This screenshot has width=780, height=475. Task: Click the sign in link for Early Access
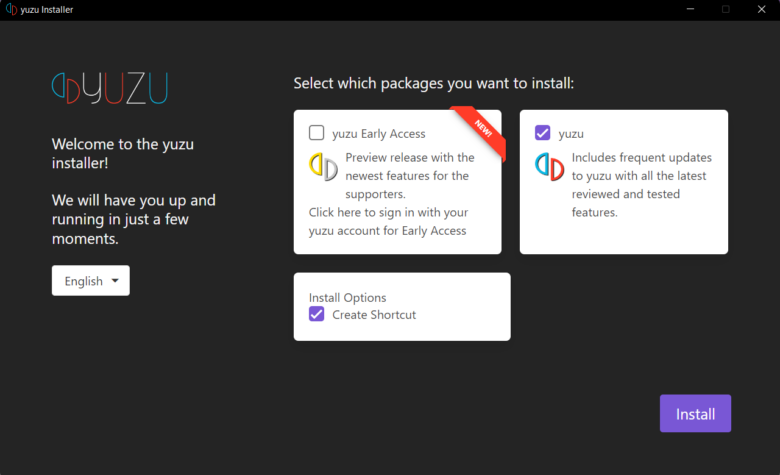388,221
